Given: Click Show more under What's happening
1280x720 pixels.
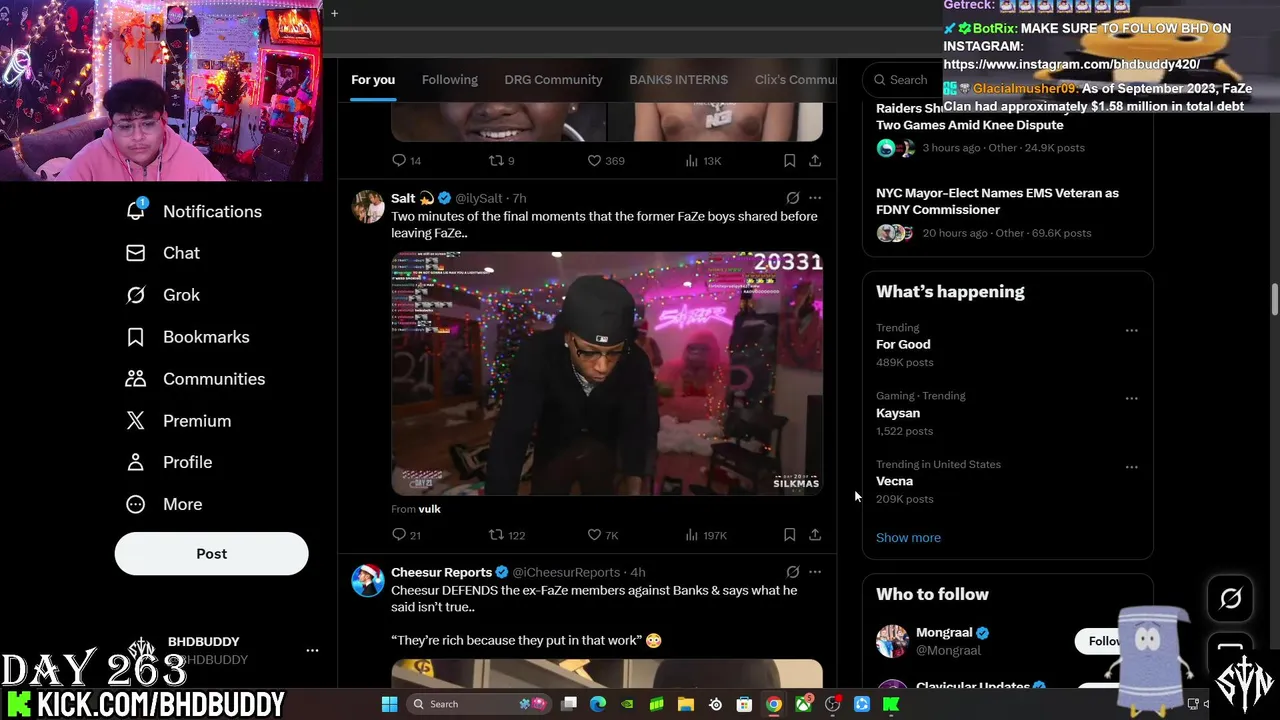Looking at the screenshot, I should (908, 538).
